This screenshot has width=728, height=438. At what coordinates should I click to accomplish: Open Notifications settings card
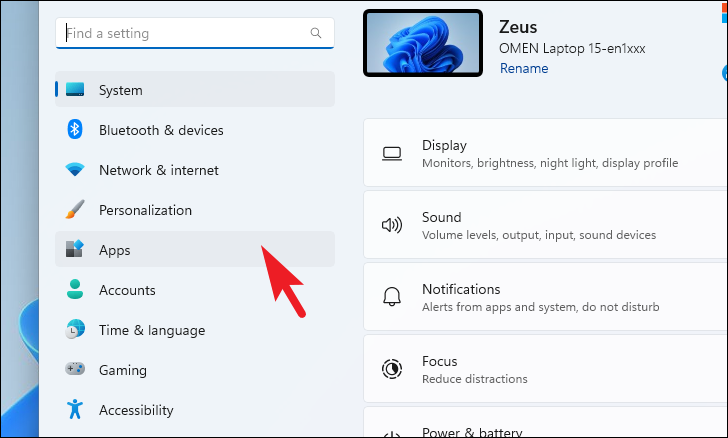(546, 297)
